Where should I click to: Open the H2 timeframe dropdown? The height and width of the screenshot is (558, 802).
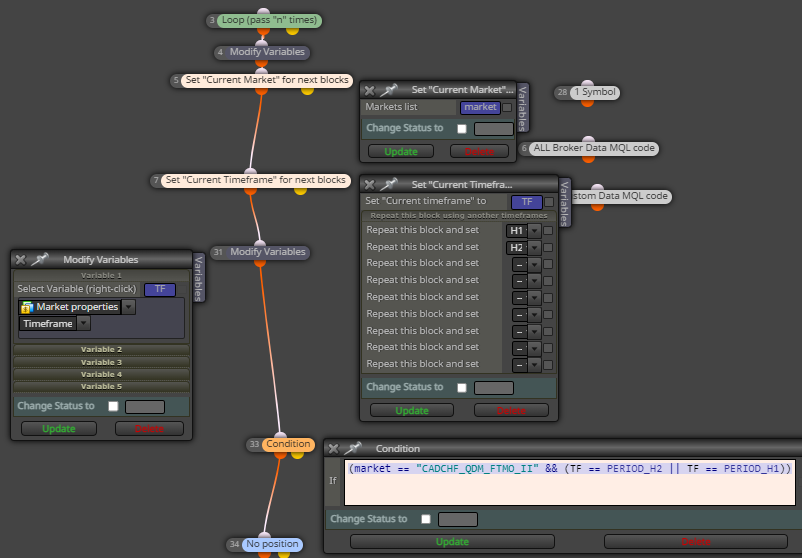coord(534,248)
